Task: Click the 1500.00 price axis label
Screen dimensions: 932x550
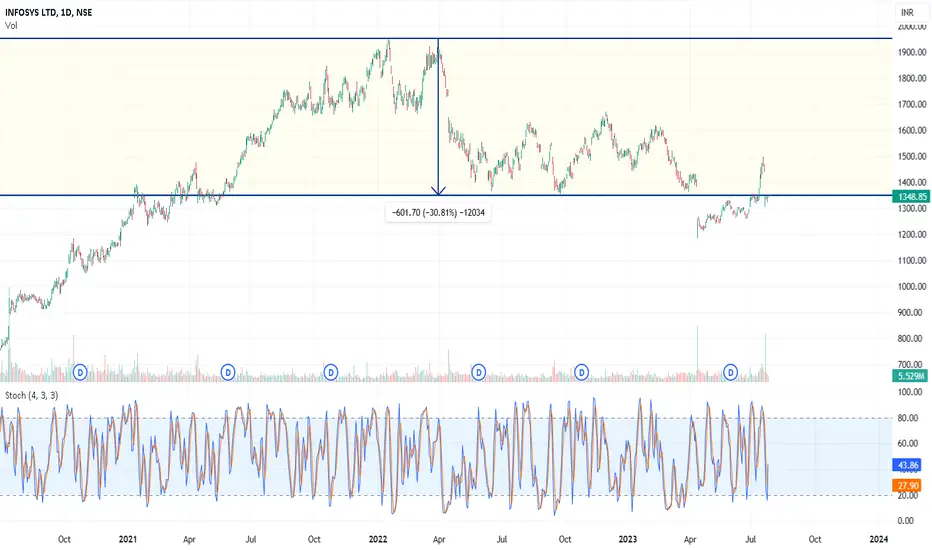Action: click(912, 156)
